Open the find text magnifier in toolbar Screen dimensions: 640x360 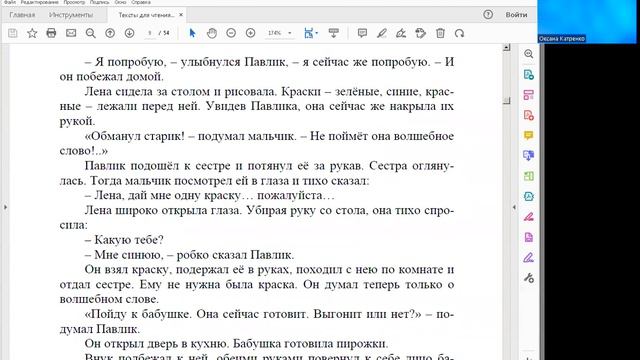[91, 33]
